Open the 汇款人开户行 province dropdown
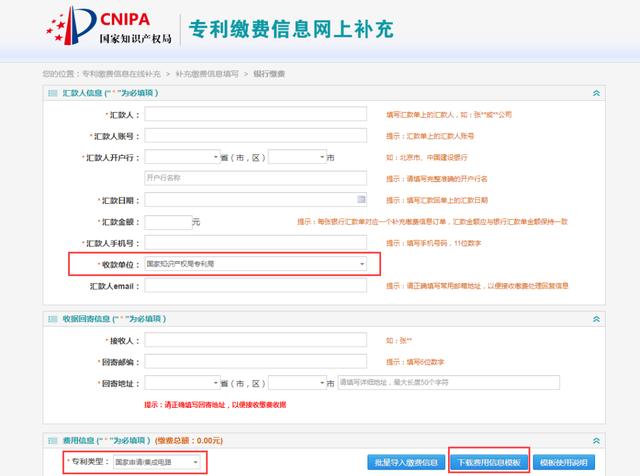 point(182,157)
